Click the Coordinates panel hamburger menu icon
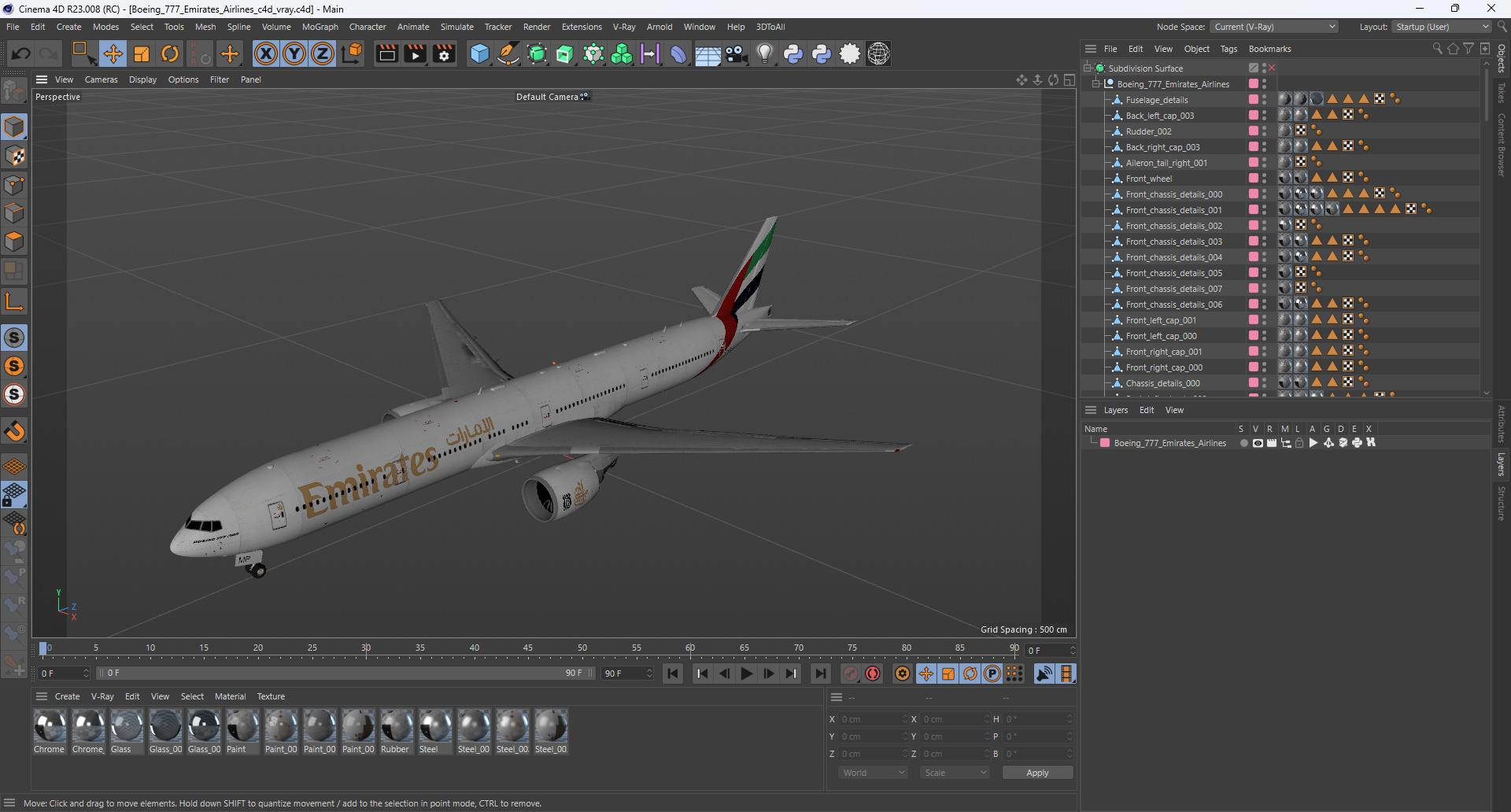Image resolution: width=1511 pixels, height=812 pixels. coord(837,697)
